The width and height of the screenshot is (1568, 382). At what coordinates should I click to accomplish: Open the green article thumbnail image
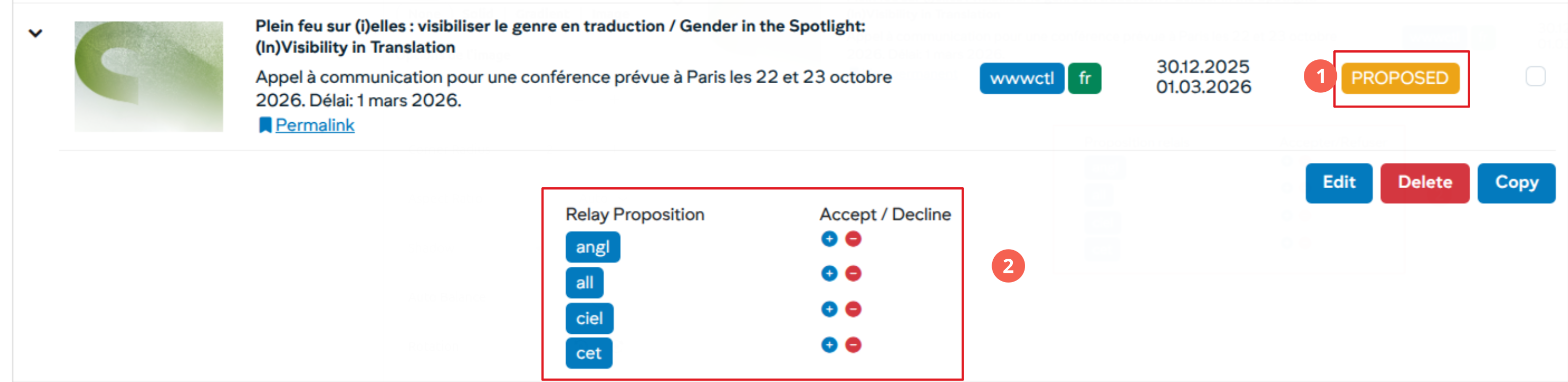tap(149, 77)
